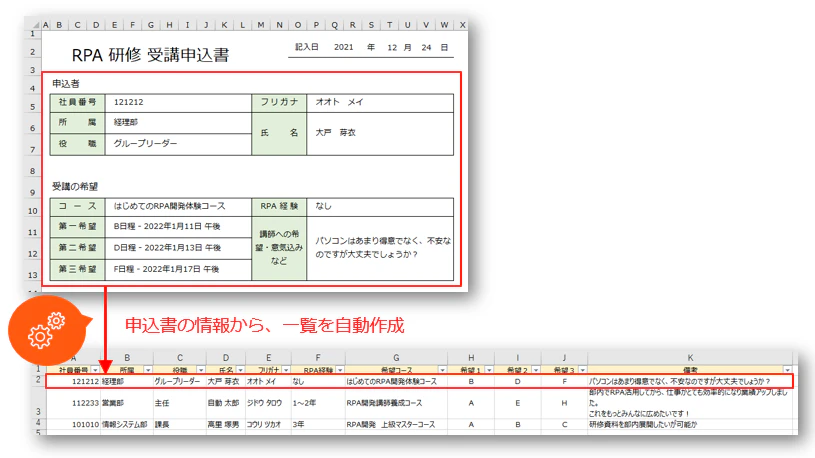
Task: Open the 所属 column filter dropdown
Action: tap(148, 370)
